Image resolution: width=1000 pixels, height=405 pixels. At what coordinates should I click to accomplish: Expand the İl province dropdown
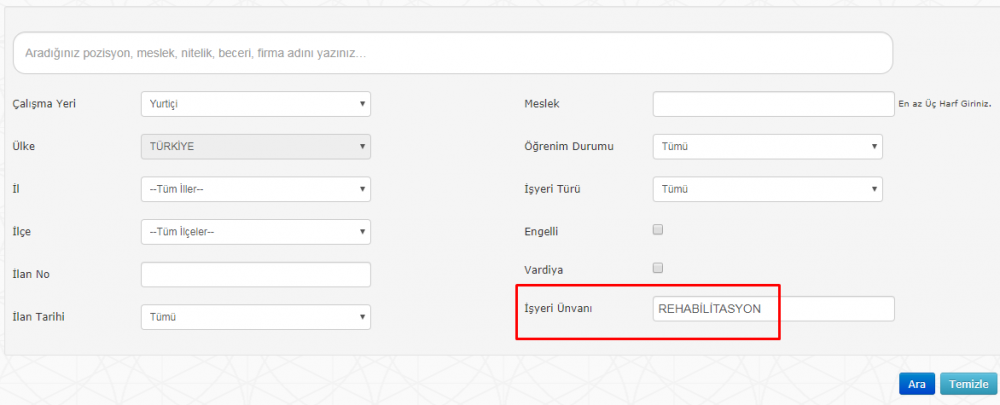click(x=256, y=189)
